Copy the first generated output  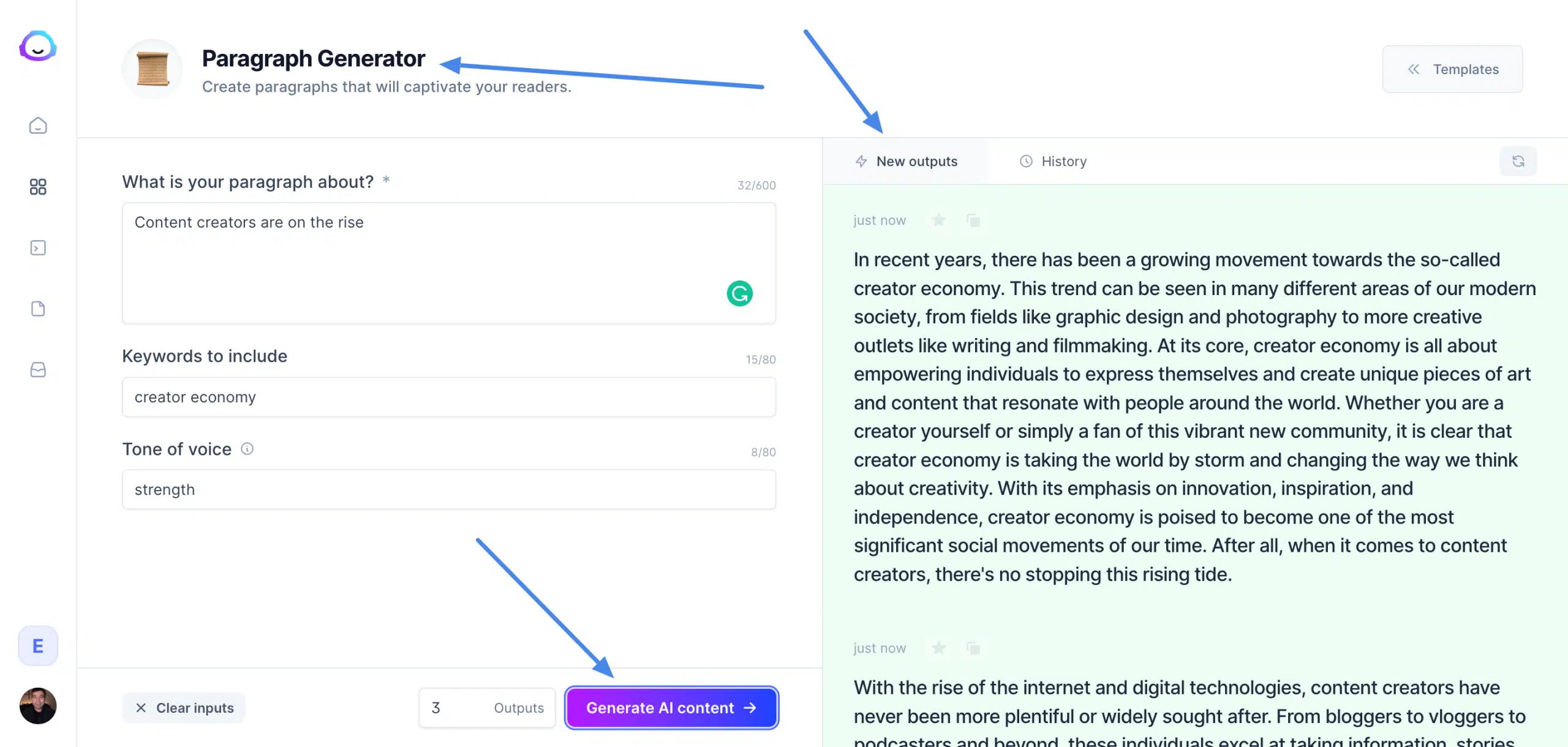973,220
